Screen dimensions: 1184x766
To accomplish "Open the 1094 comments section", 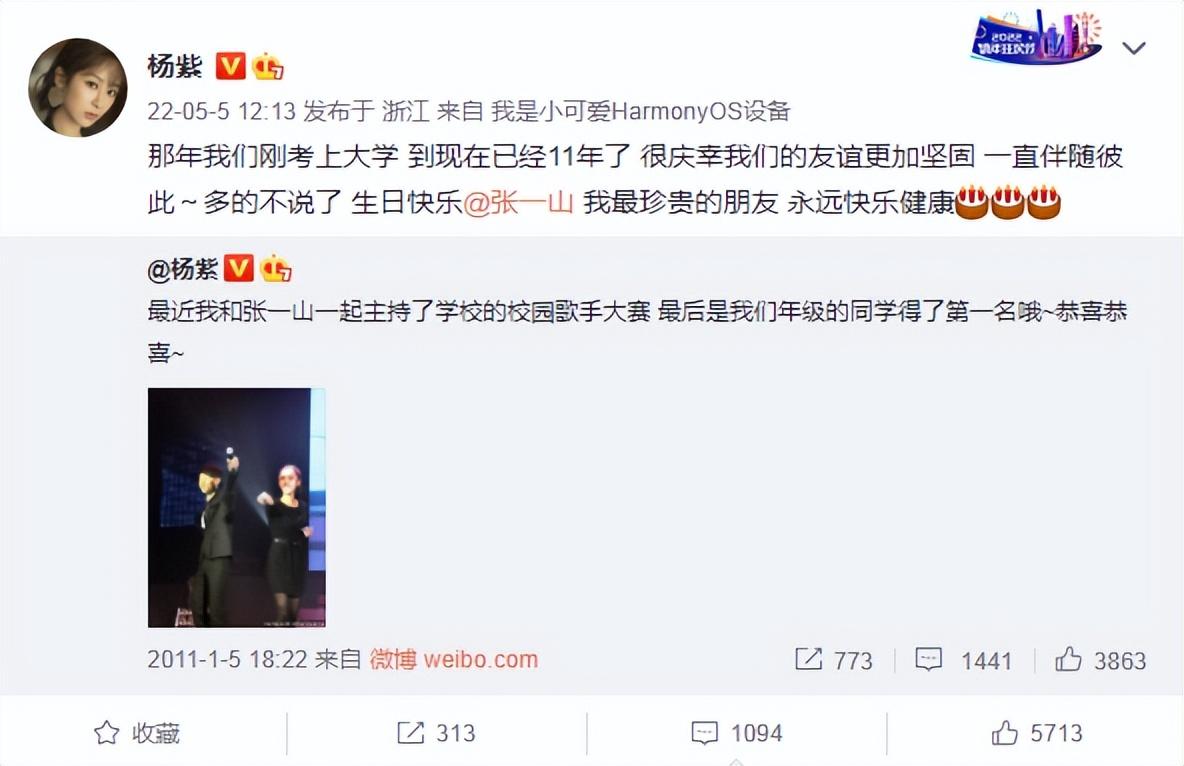I will tap(736, 733).
